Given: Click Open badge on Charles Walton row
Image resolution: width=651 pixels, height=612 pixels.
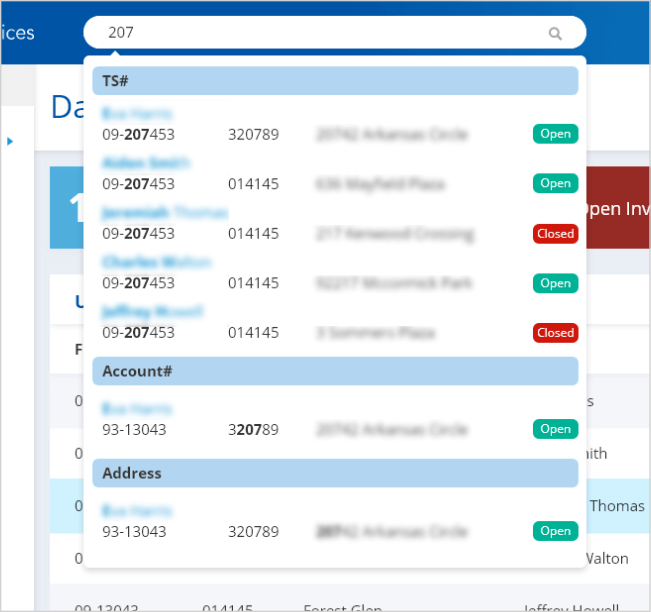Looking at the screenshot, I should (555, 283).
